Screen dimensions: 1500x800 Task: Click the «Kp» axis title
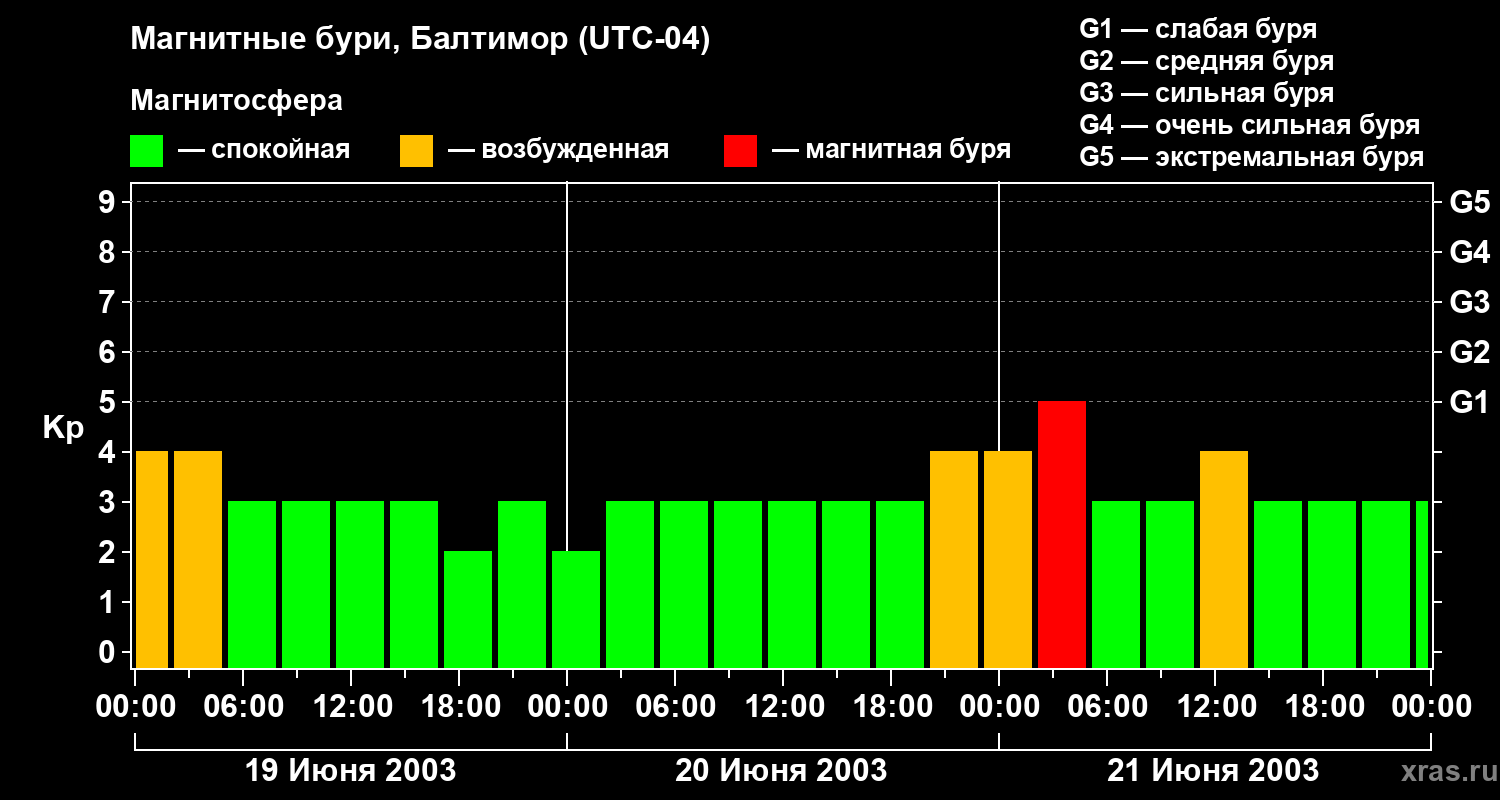63,428
